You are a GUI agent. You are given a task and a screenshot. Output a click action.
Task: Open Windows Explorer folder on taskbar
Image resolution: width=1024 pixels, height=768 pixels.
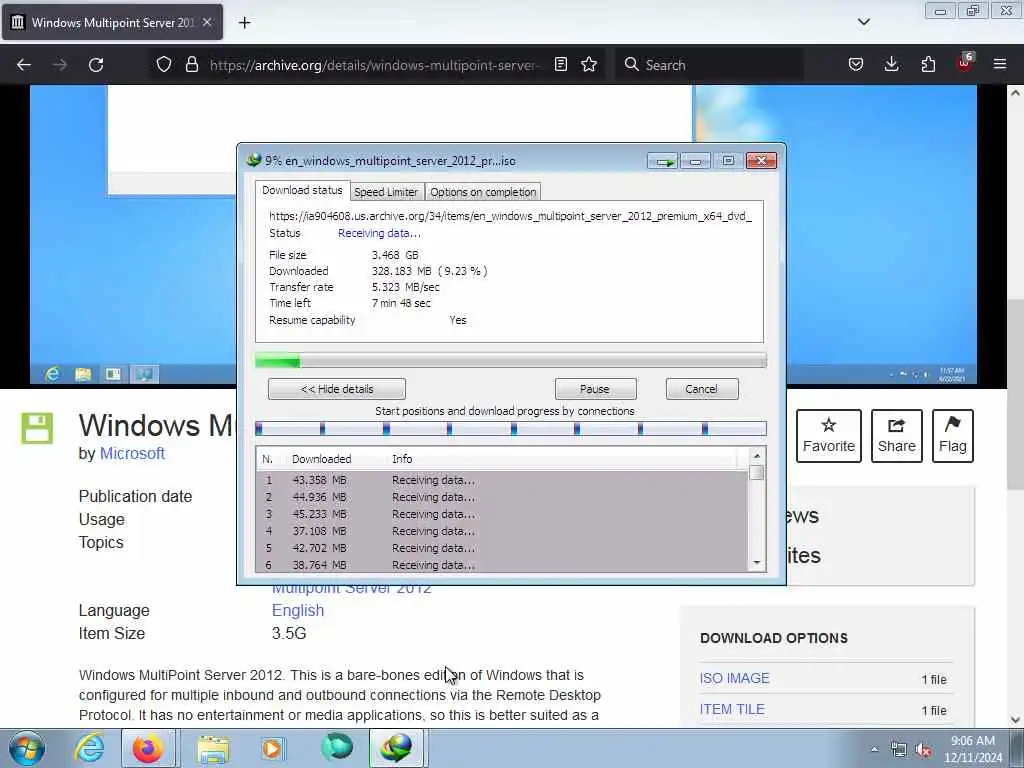coord(213,748)
